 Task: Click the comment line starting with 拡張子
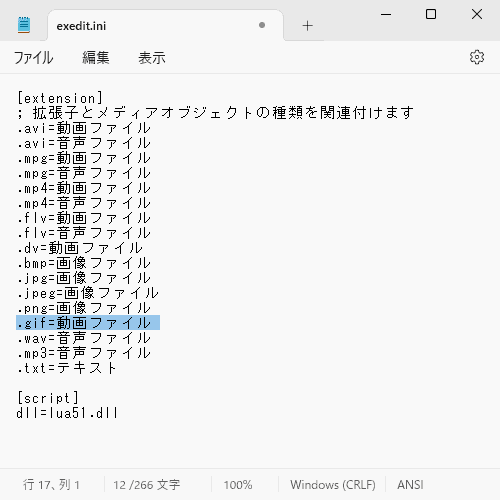pos(215,113)
